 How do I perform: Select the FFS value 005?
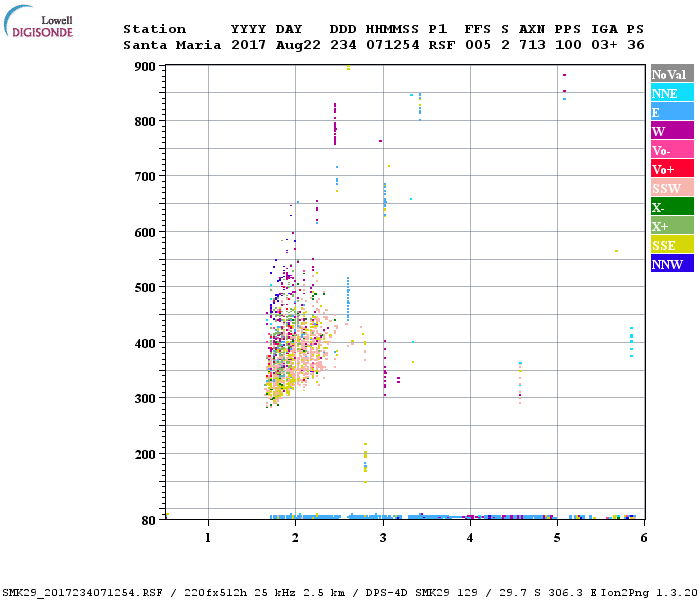(478, 45)
